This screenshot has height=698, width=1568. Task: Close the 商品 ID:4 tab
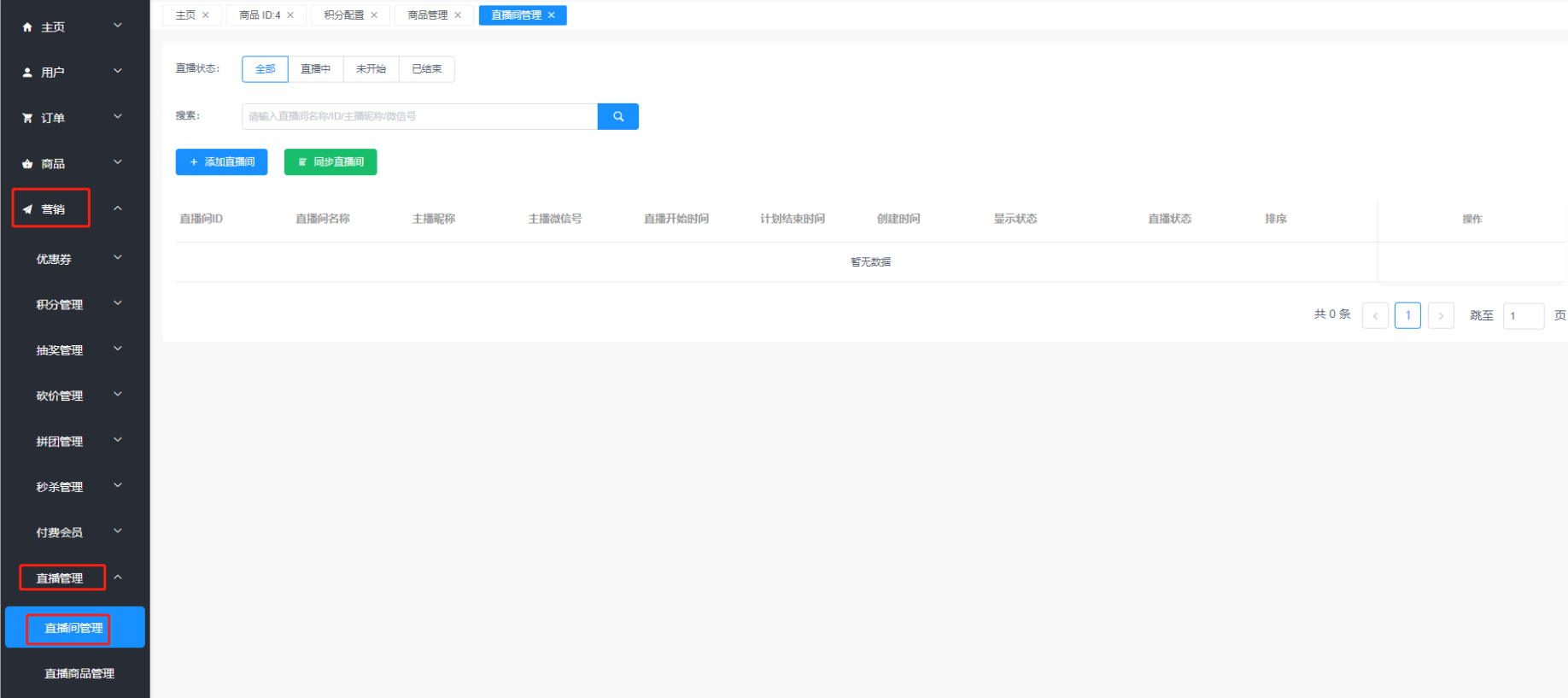click(x=290, y=15)
